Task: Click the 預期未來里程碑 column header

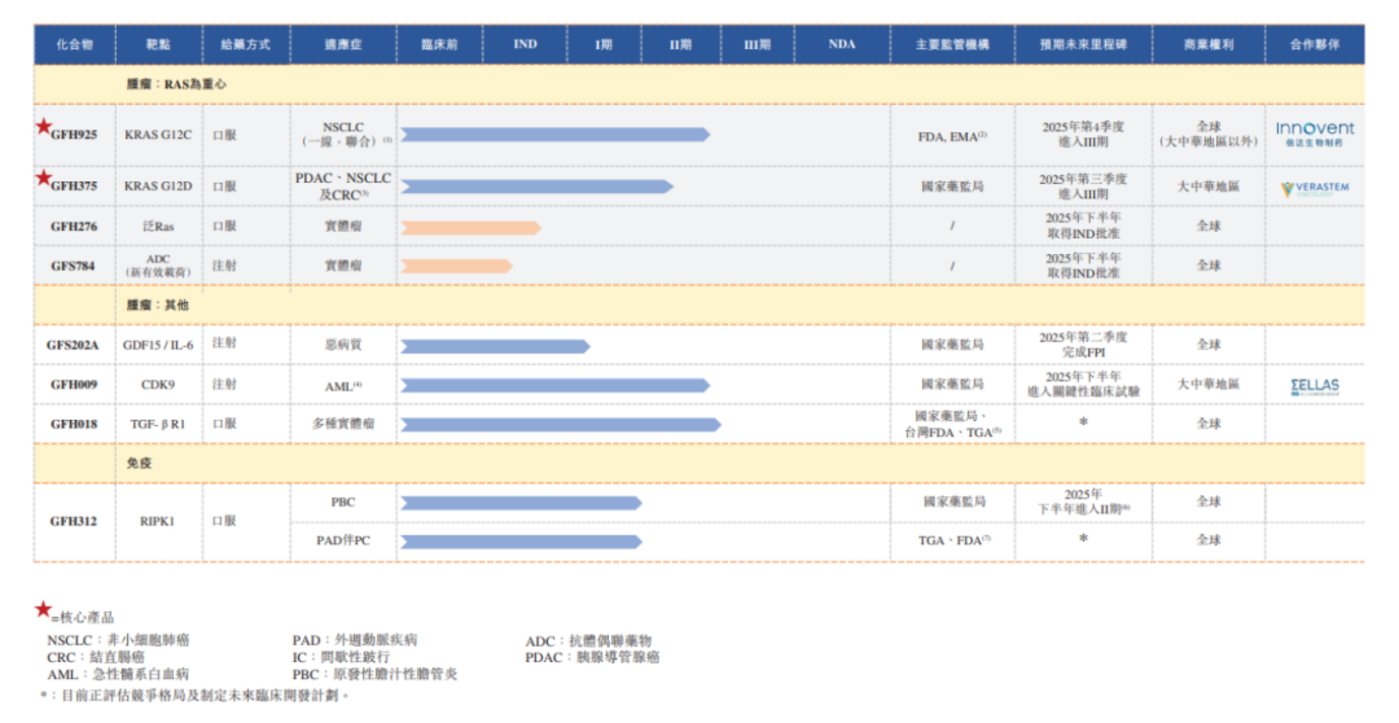Action: pyautogui.click(x=1082, y=45)
